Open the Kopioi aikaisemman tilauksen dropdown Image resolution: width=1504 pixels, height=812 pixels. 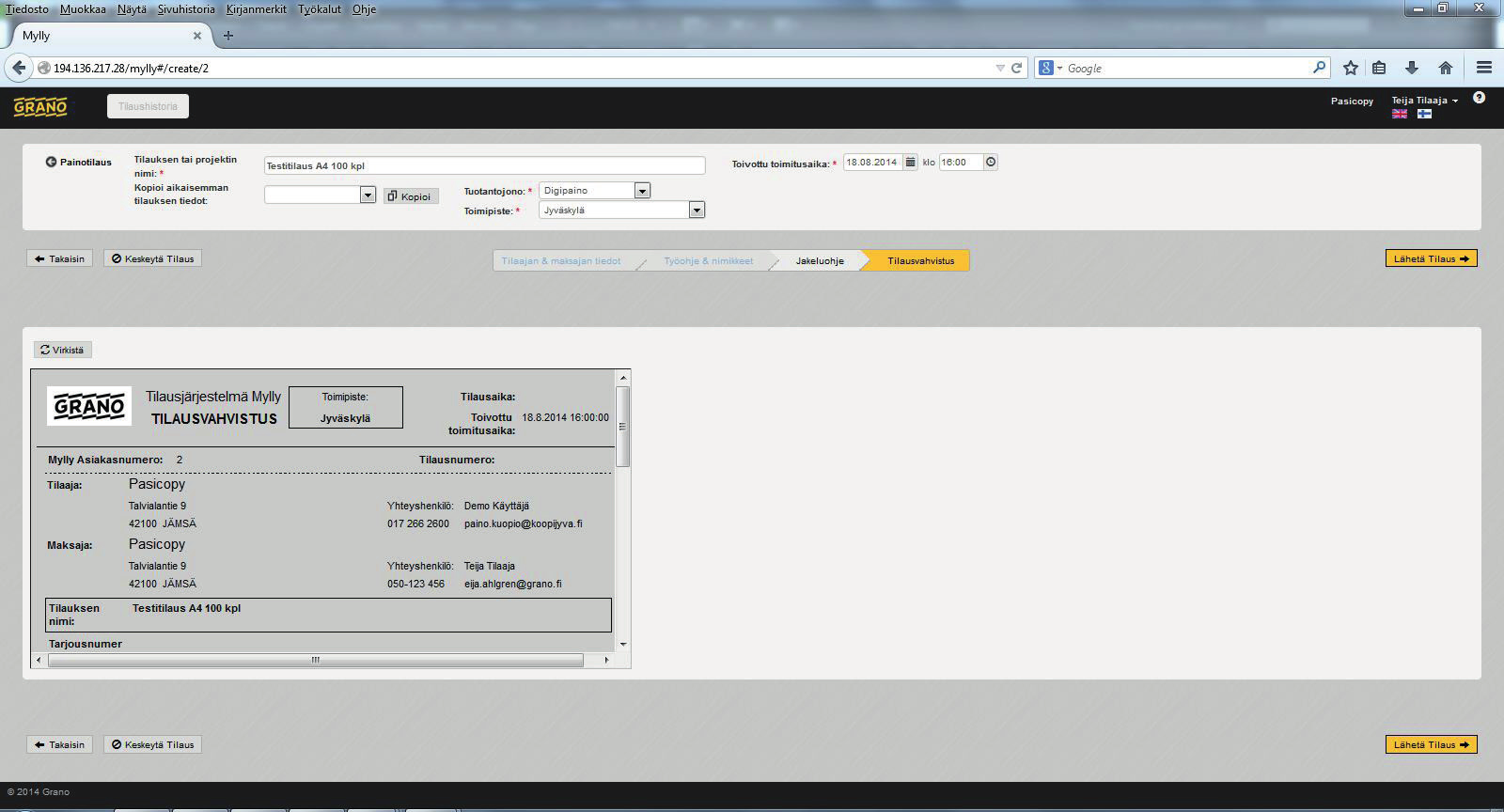pyautogui.click(x=368, y=195)
